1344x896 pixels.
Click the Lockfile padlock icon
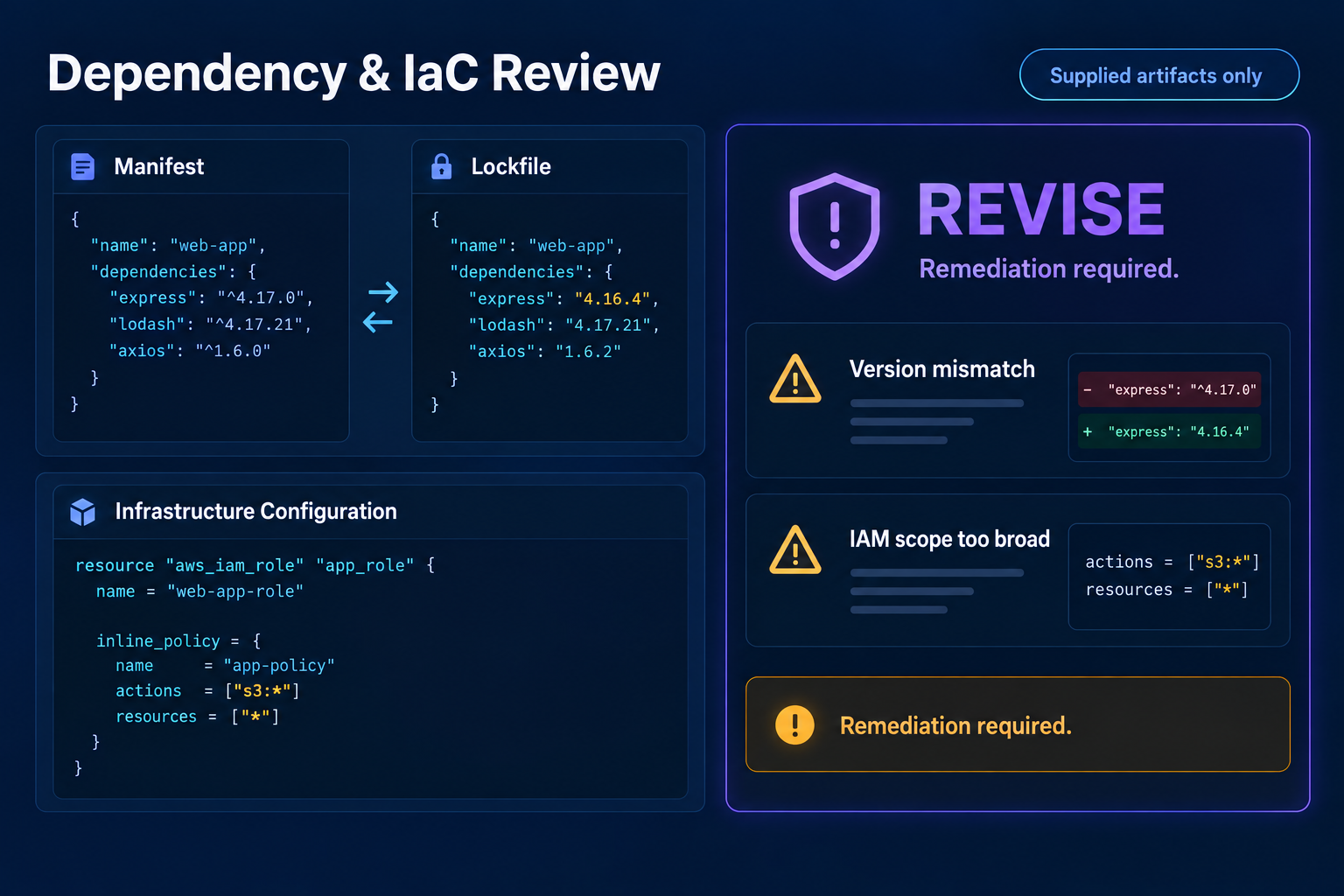coord(442,166)
